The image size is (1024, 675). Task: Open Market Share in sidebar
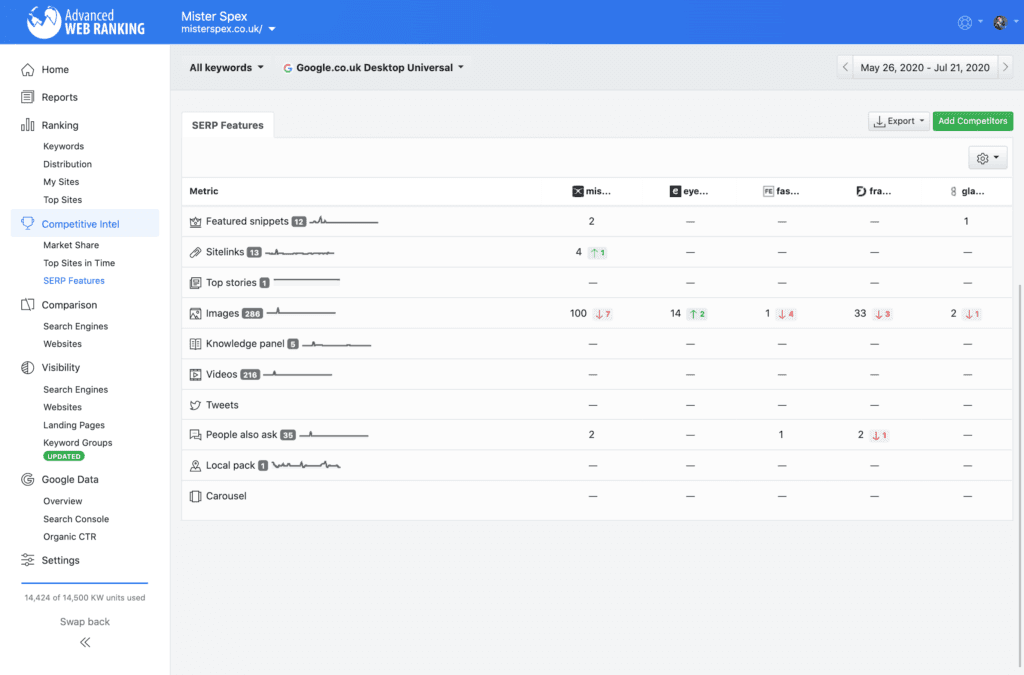(x=71, y=245)
